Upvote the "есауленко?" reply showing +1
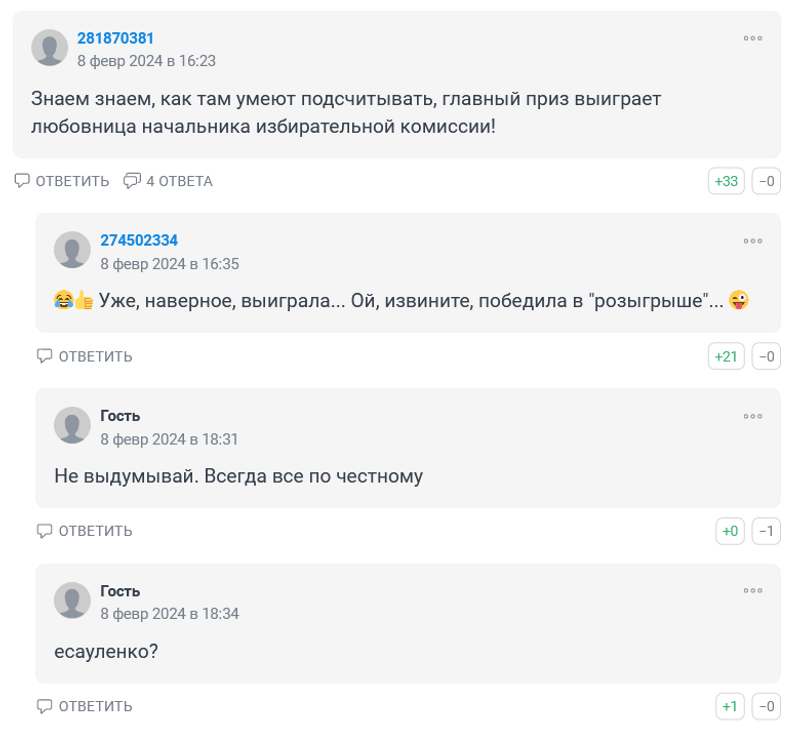This screenshot has height=731, width=800. click(x=730, y=706)
